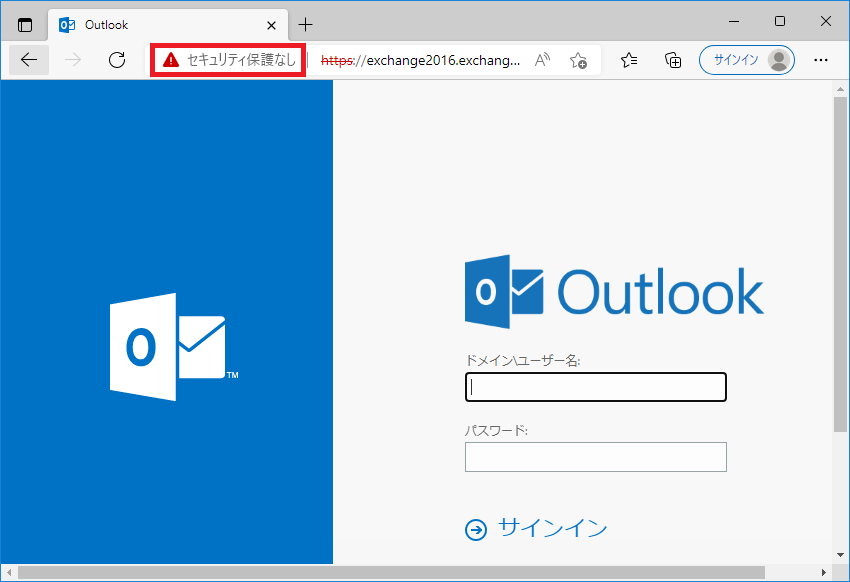850x582 pixels.
Task: Click the サインイン link on login form
Action: pos(536,528)
